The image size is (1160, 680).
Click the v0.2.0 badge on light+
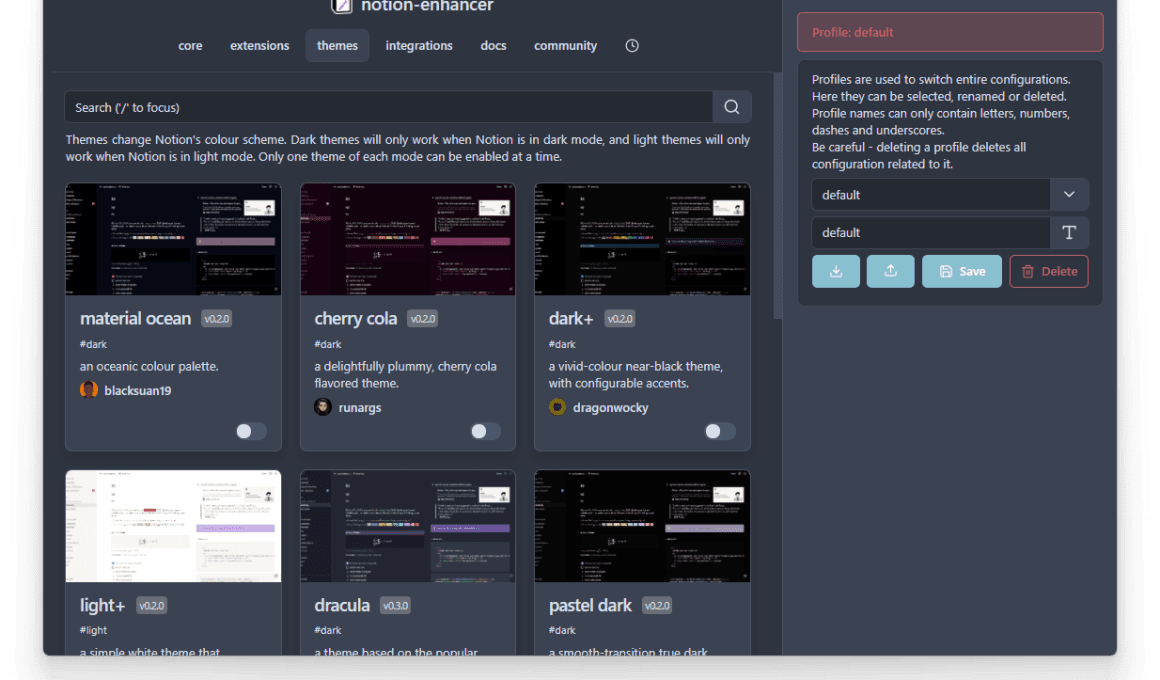[x=152, y=605]
